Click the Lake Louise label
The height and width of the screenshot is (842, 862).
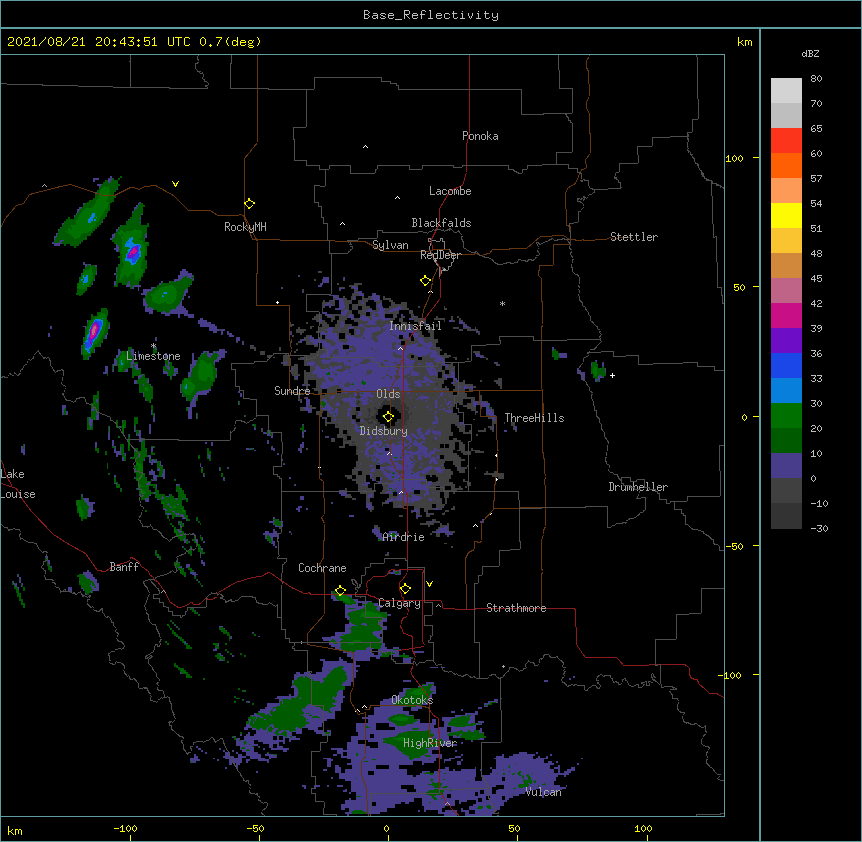pos(18,484)
